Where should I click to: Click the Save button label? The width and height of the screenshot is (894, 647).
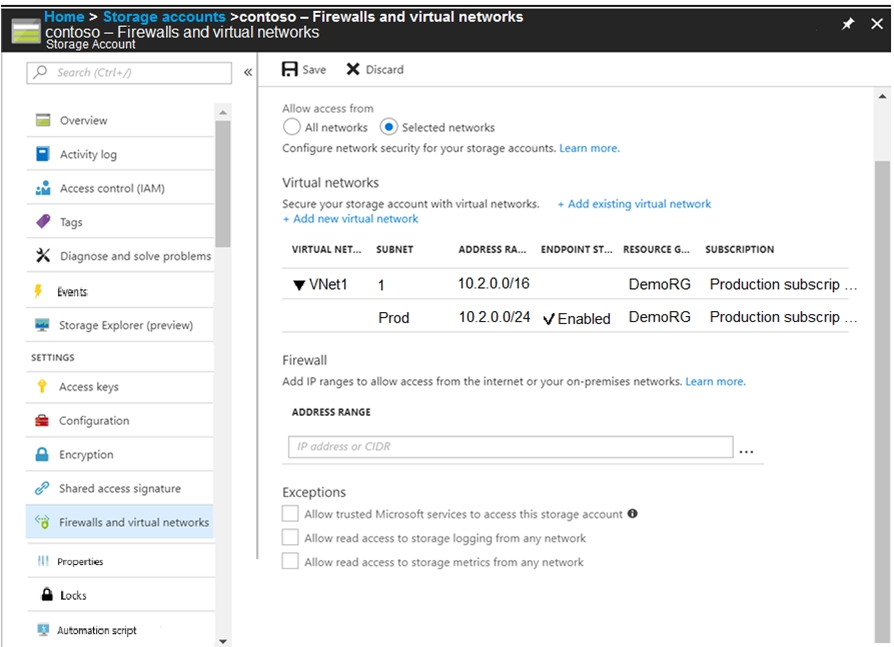[314, 70]
